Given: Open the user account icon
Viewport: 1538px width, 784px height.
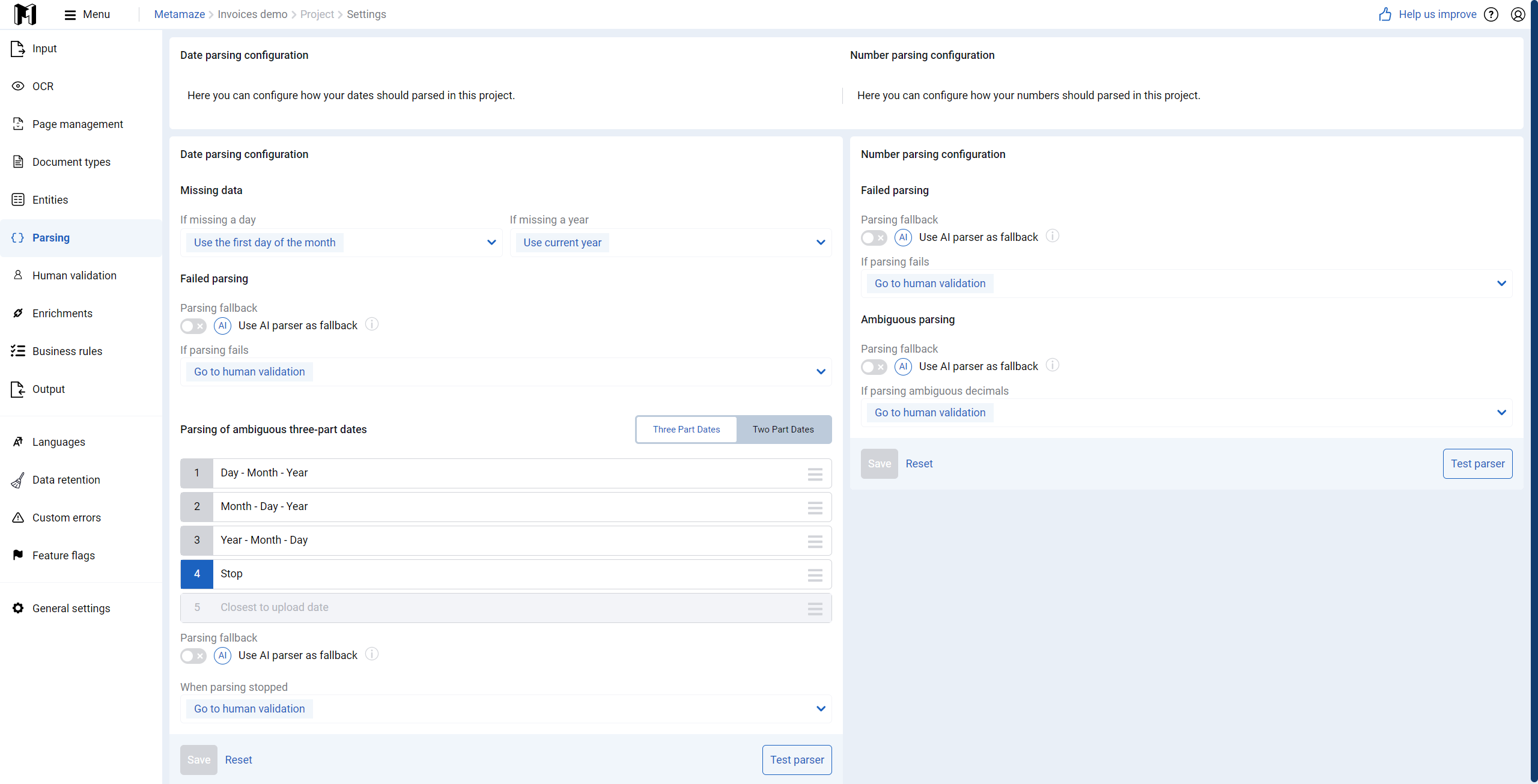Looking at the screenshot, I should click(1518, 14).
